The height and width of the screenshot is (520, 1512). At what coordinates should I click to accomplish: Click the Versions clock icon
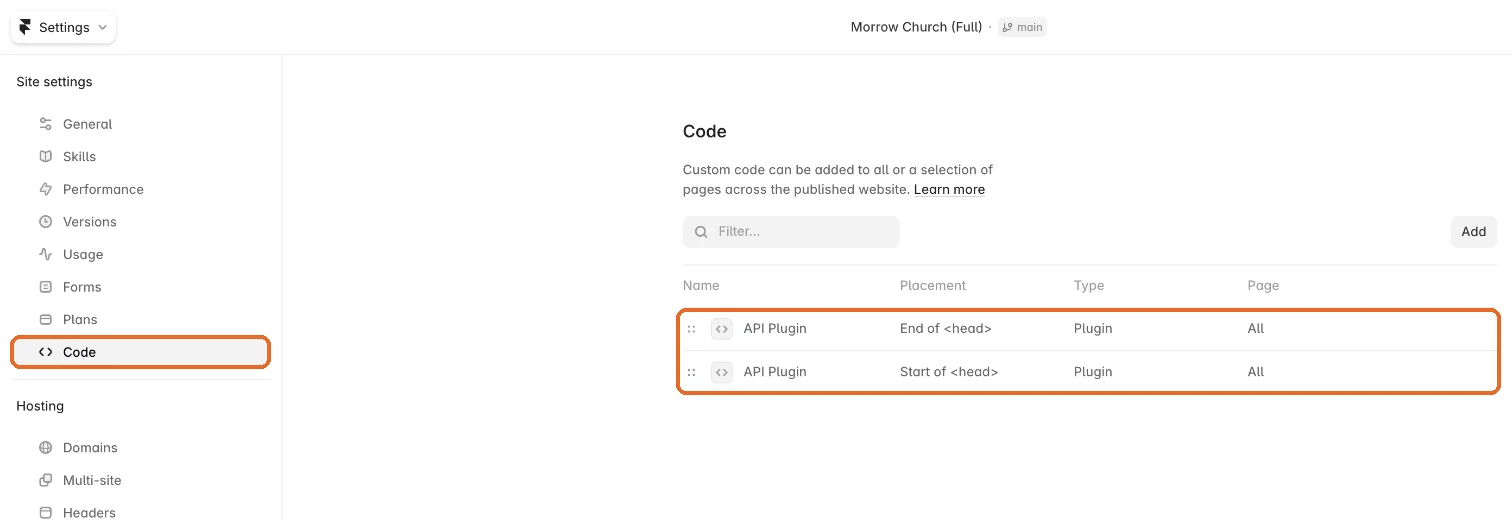45,222
